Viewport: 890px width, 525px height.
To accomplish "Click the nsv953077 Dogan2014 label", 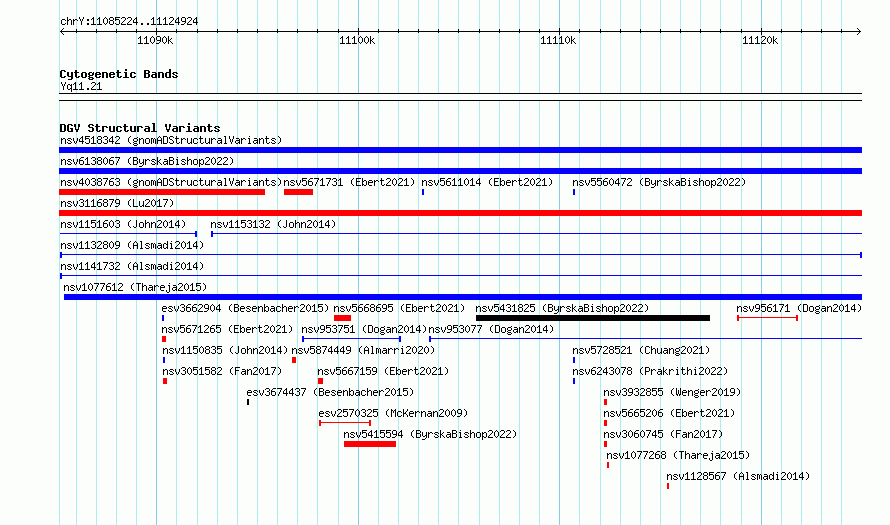I will (491, 329).
